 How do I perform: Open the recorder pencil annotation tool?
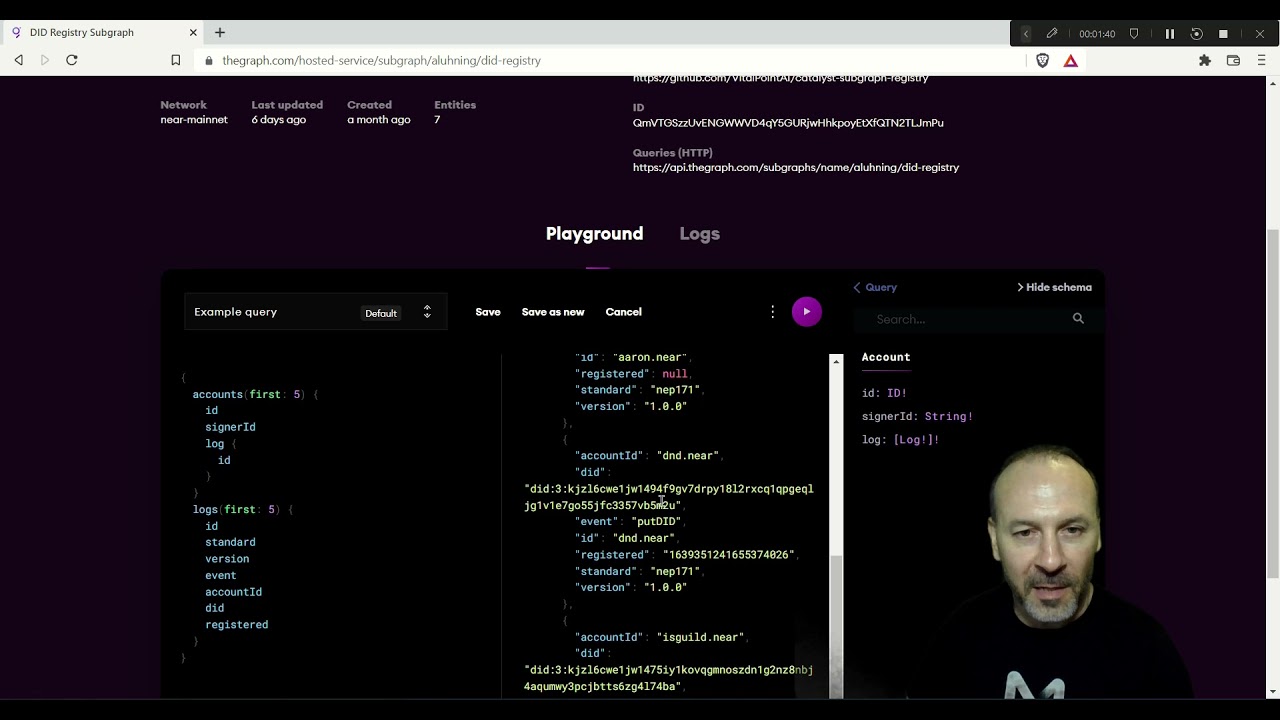[x=1052, y=34]
